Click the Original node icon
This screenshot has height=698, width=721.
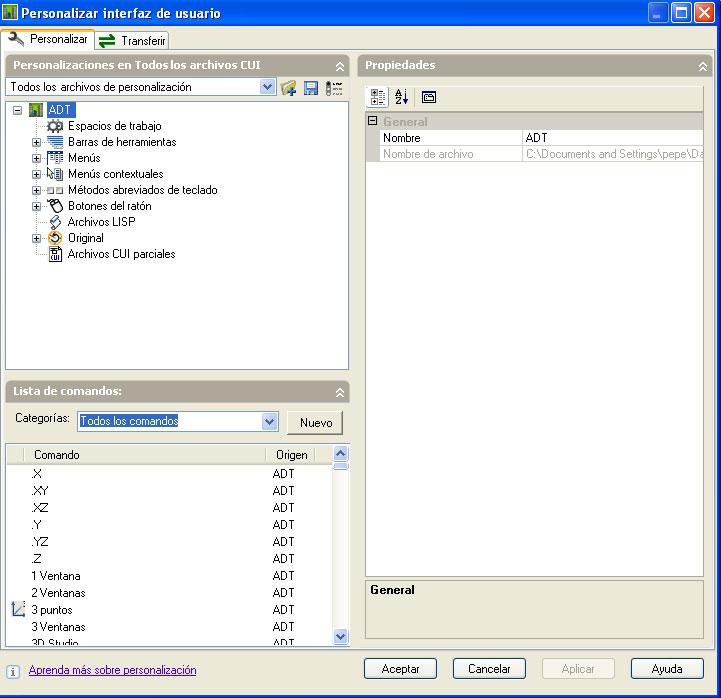point(55,238)
